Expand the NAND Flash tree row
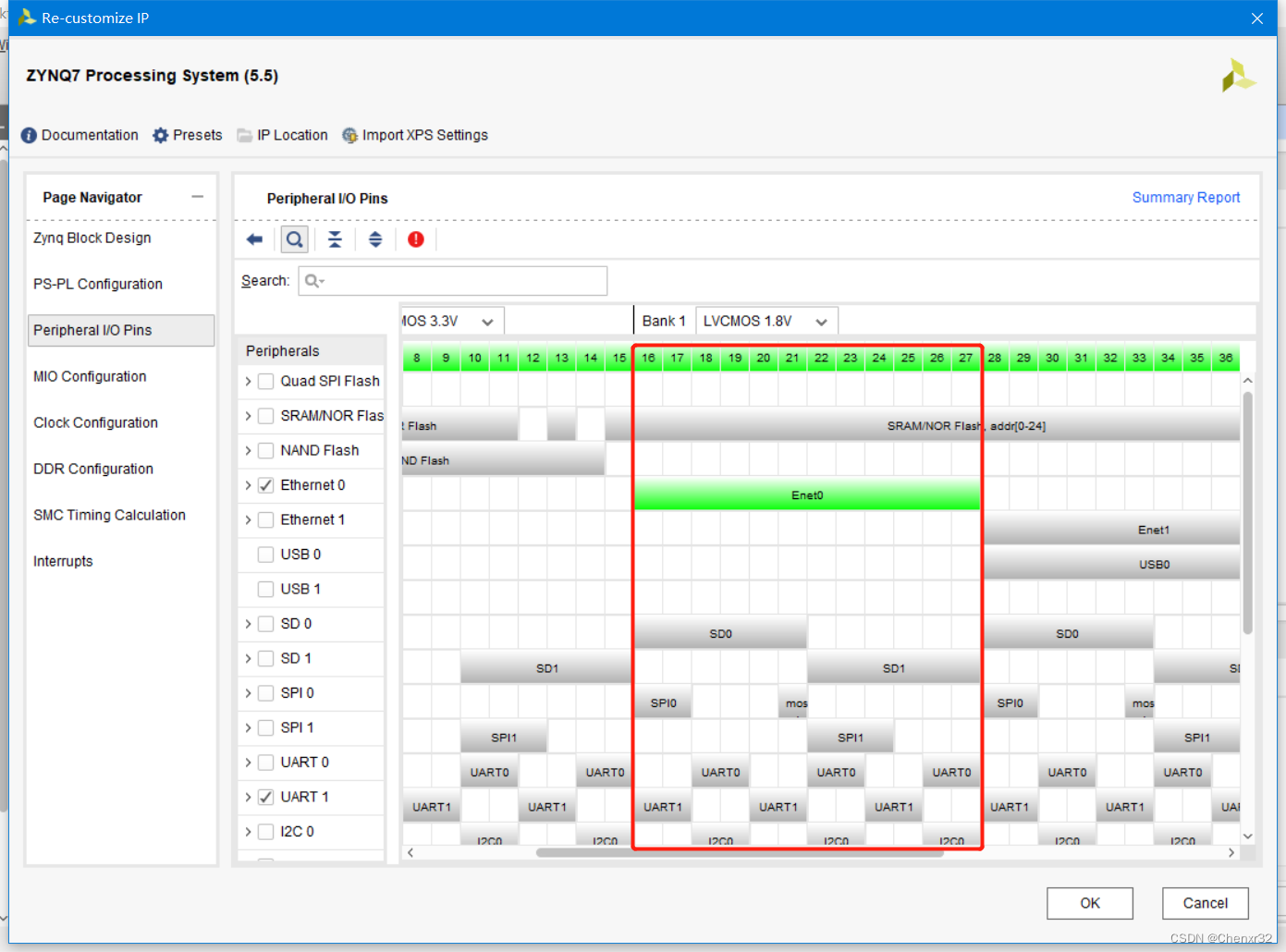Screen dimensions: 1286x952 pyautogui.click(x=248, y=450)
